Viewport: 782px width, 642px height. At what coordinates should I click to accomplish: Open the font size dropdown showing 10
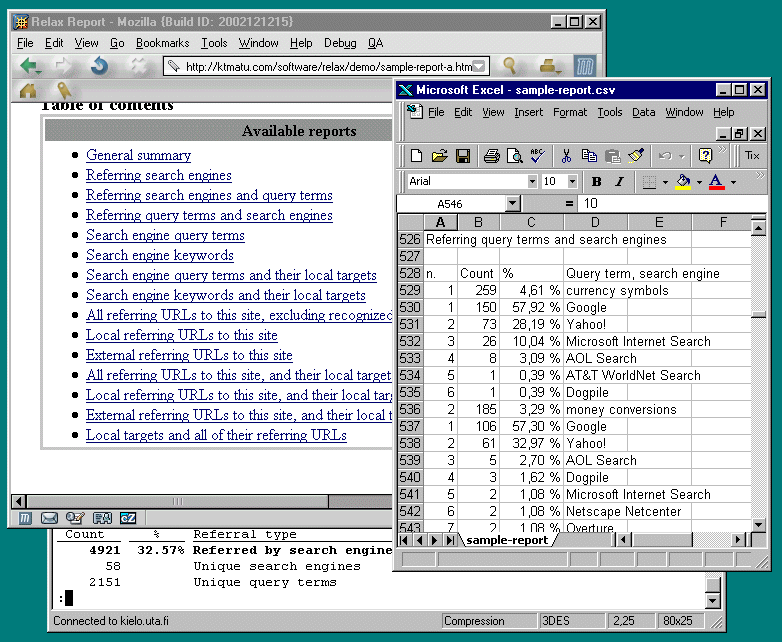click(575, 182)
